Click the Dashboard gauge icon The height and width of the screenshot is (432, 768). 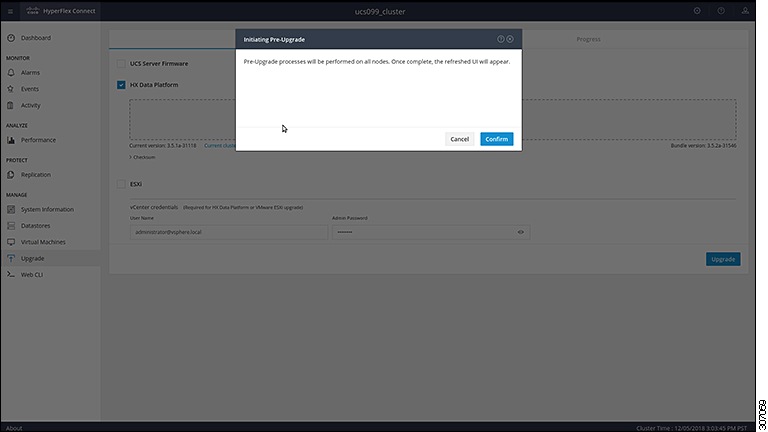11,38
